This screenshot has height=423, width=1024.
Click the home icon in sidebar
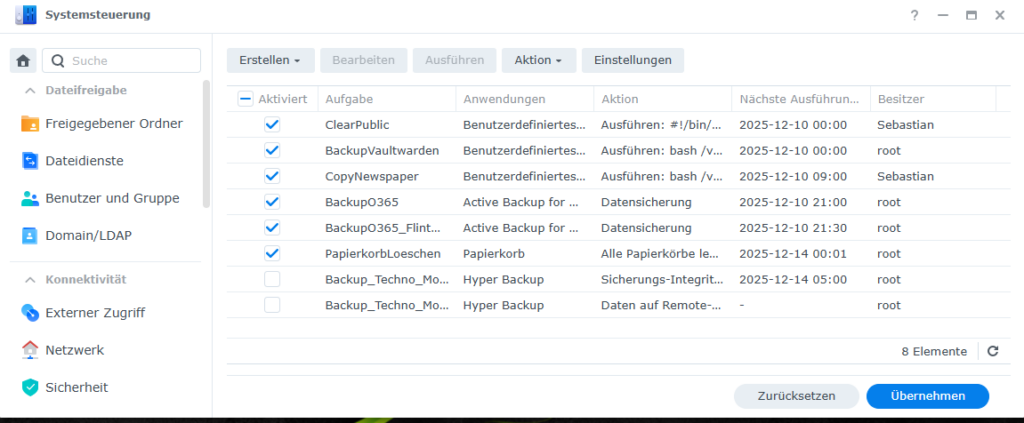pos(23,61)
